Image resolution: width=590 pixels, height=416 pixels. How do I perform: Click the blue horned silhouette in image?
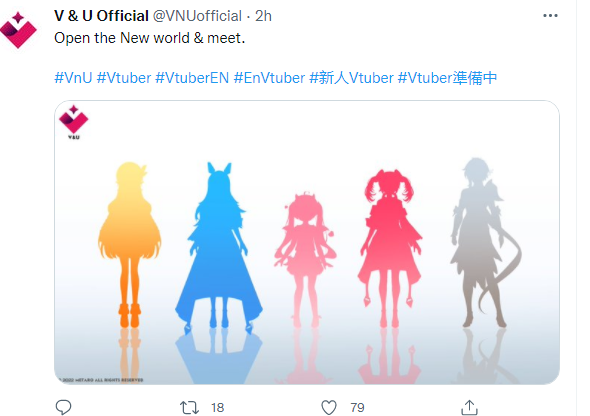219,248
